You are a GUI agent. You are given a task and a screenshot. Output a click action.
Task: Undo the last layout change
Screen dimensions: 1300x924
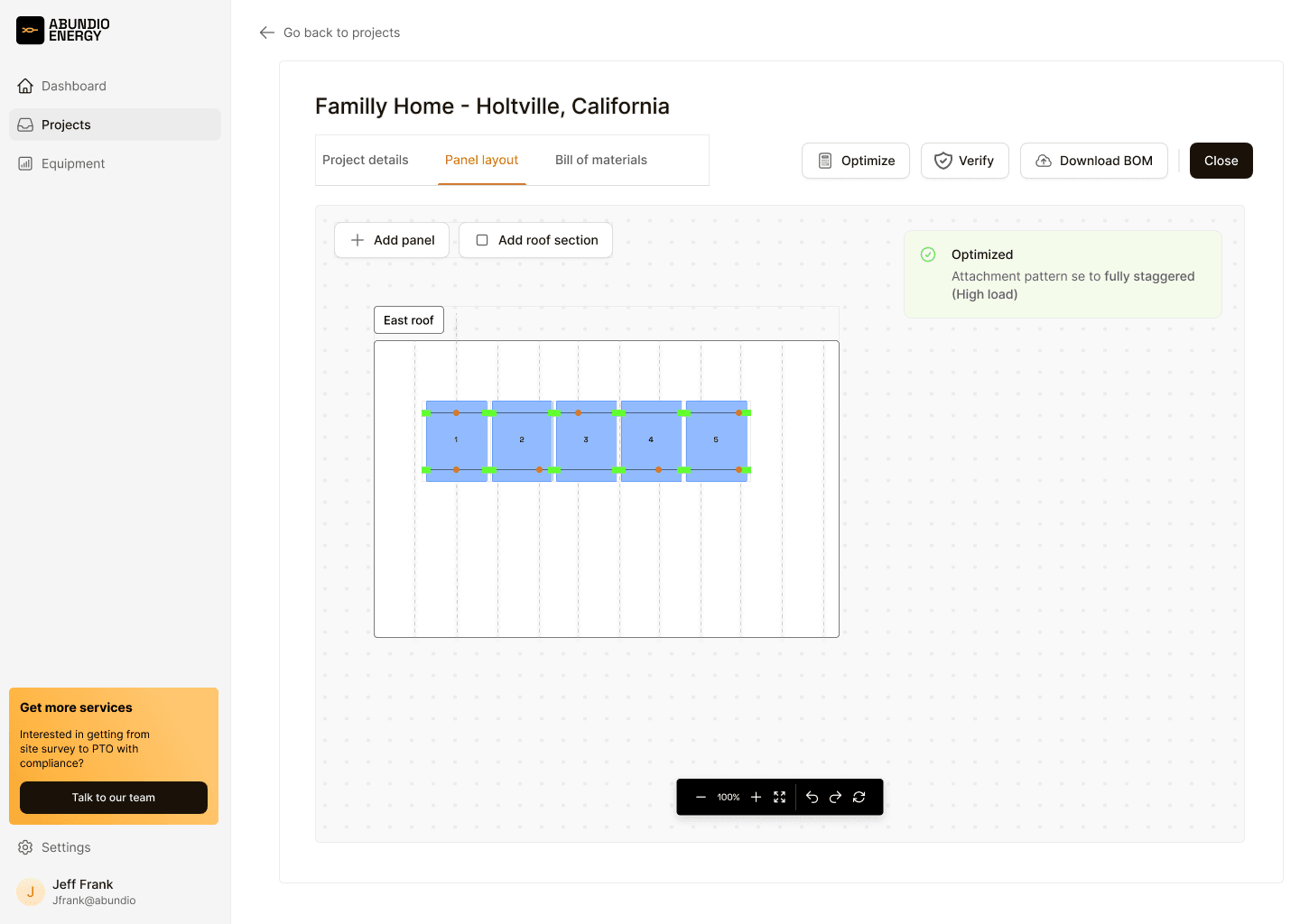[812, 798]
